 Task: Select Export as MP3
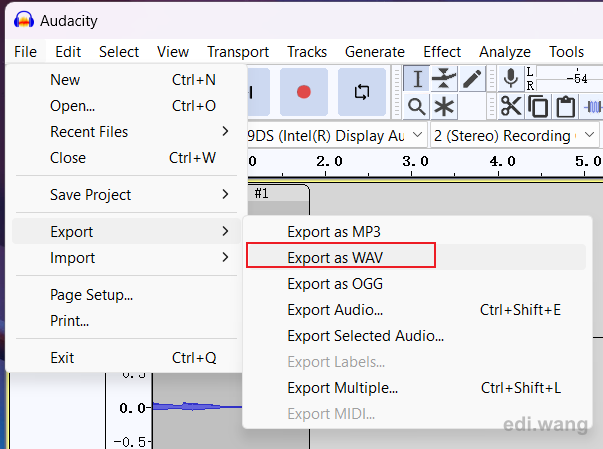pyautogui.click(x=416, y=232)
